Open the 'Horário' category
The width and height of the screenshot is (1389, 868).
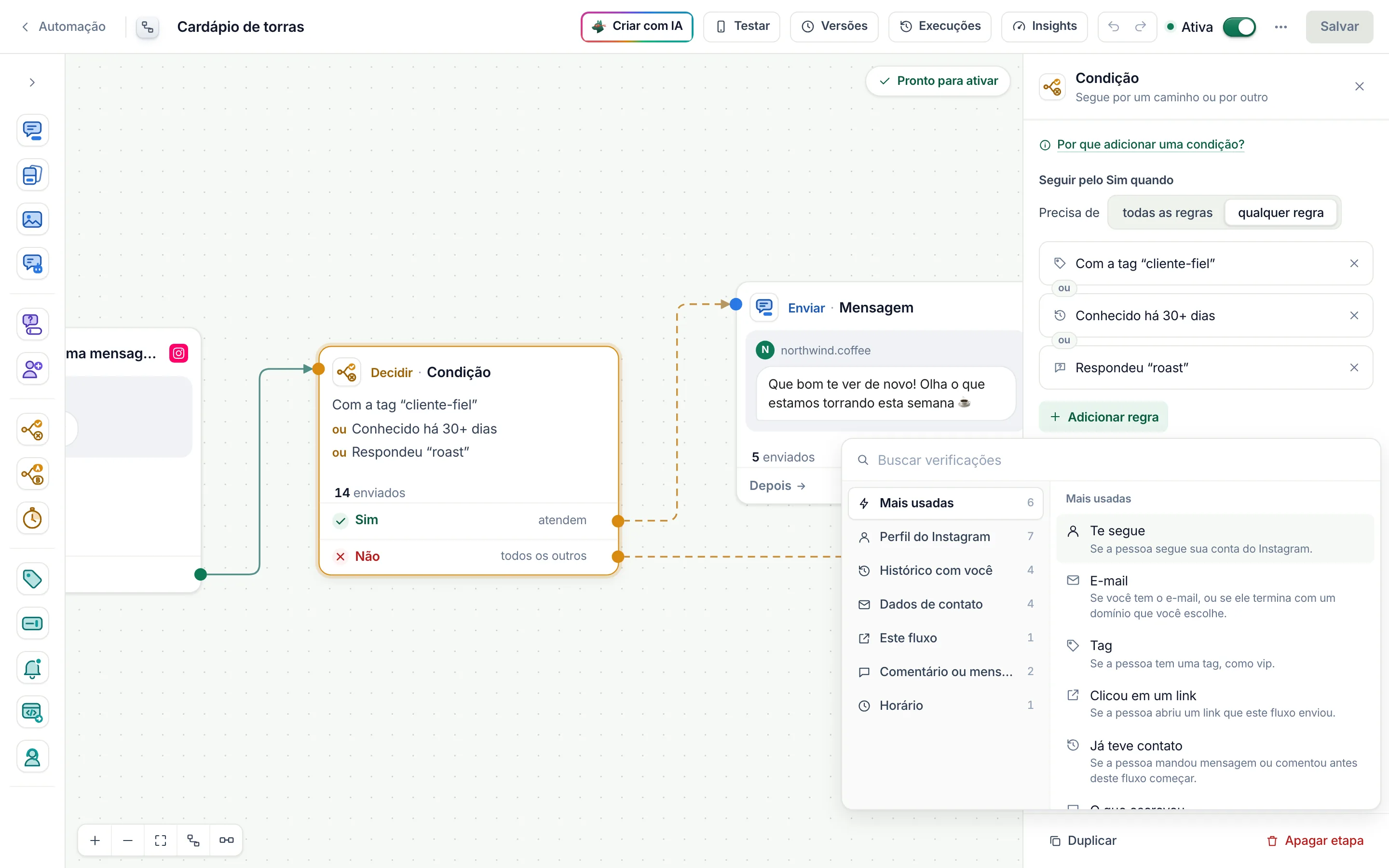pyautogui.click(x=945, y=705)
